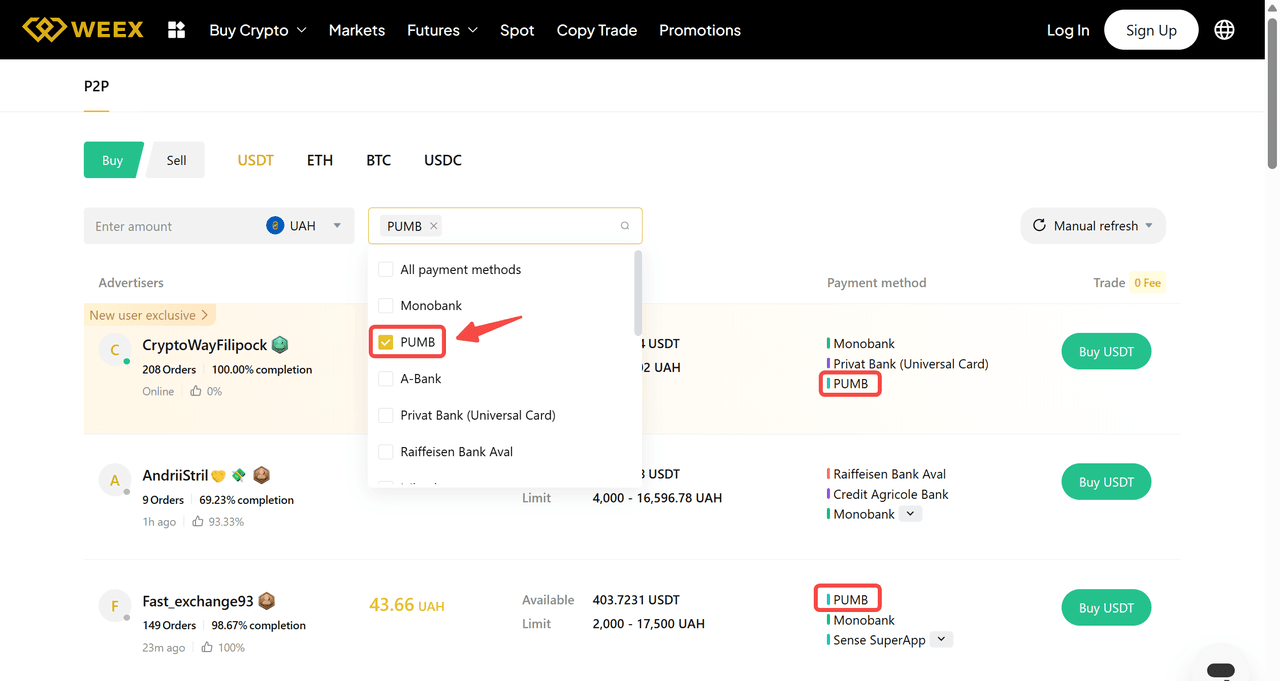Viewport: 1280px width, 681px height.
Task: Click Fast_exchange93's thumbs-up rating icon
Action: [x=207, y=648]
